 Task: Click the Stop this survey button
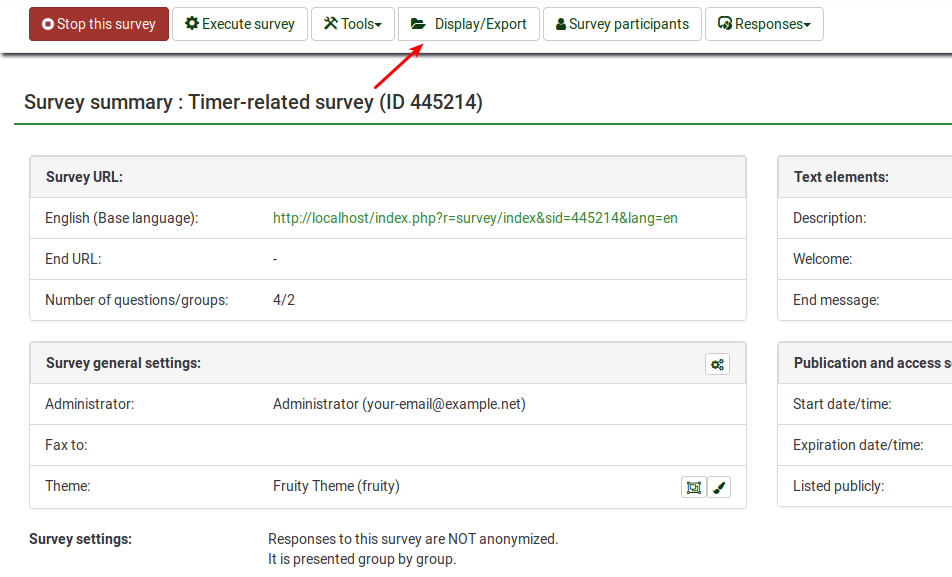point(98,24)
